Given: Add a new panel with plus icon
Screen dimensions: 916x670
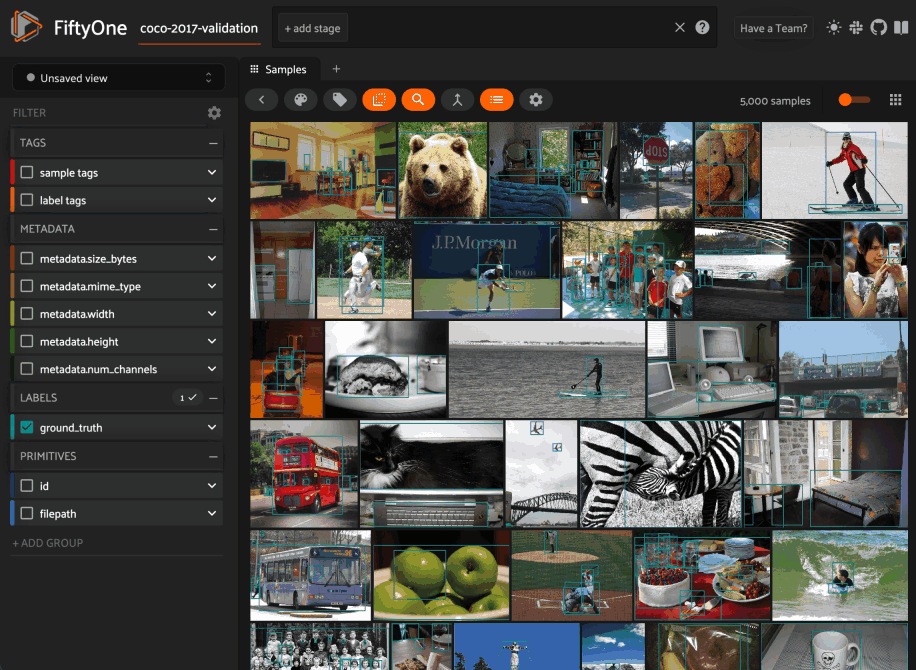Looking at the screenshot, I should tap(336, 69).
